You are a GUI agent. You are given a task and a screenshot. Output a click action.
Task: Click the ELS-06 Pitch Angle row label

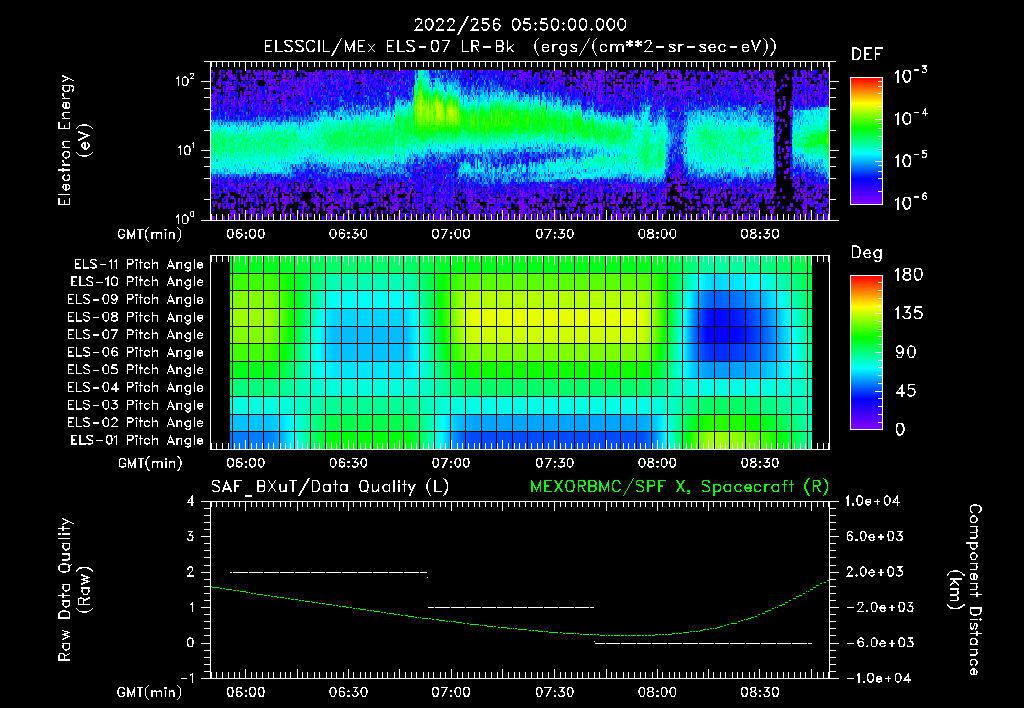point(136,353)
